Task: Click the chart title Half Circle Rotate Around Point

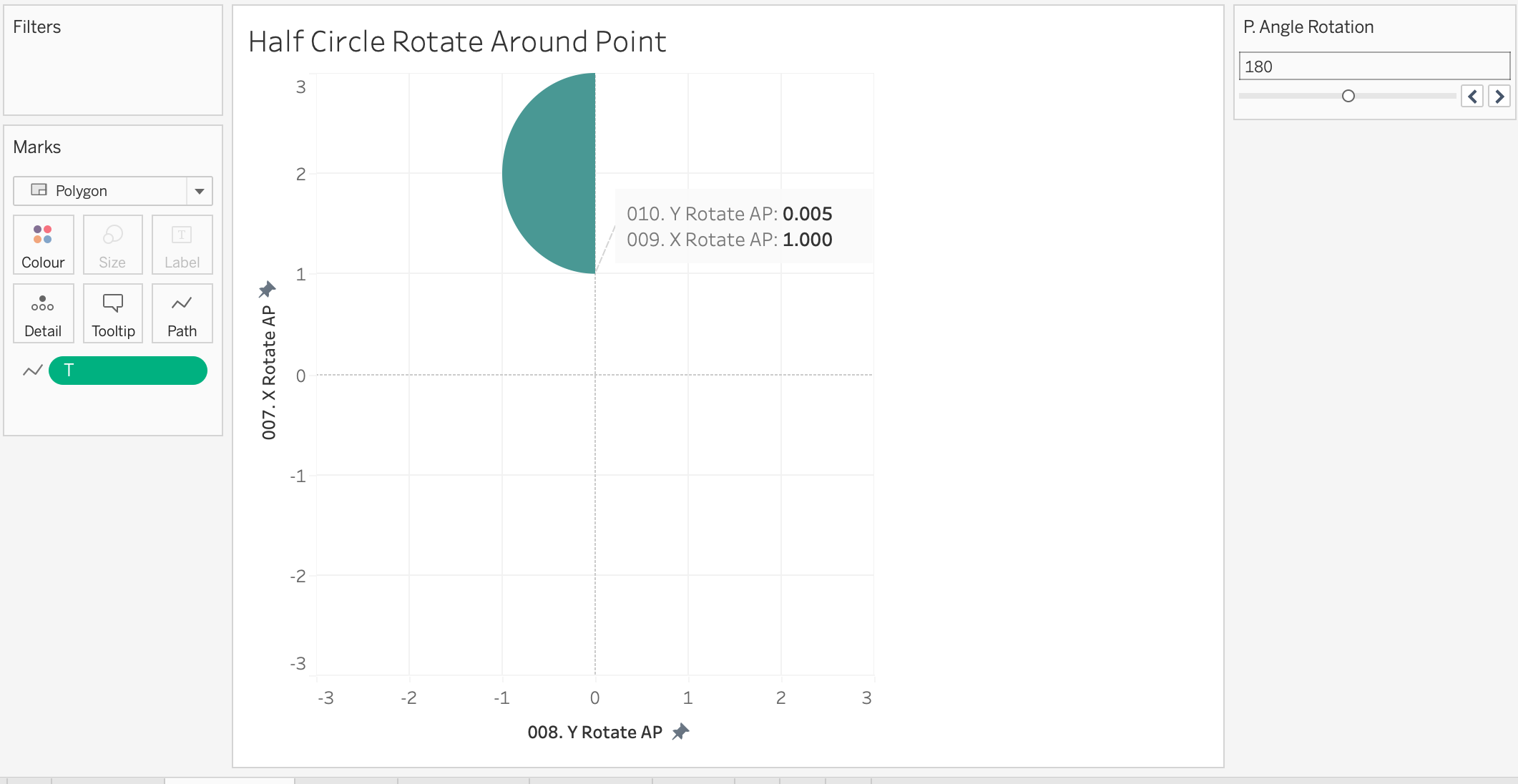Action: [457, 41]
